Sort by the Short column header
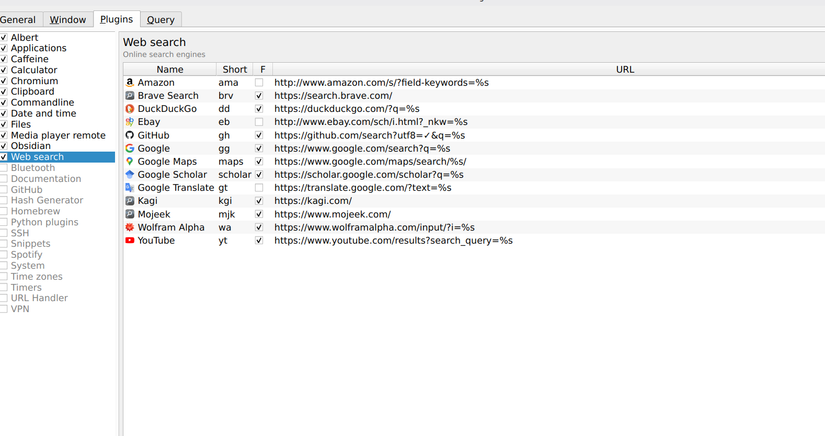This screenshot has height=436, width=825. coord(235,69)
